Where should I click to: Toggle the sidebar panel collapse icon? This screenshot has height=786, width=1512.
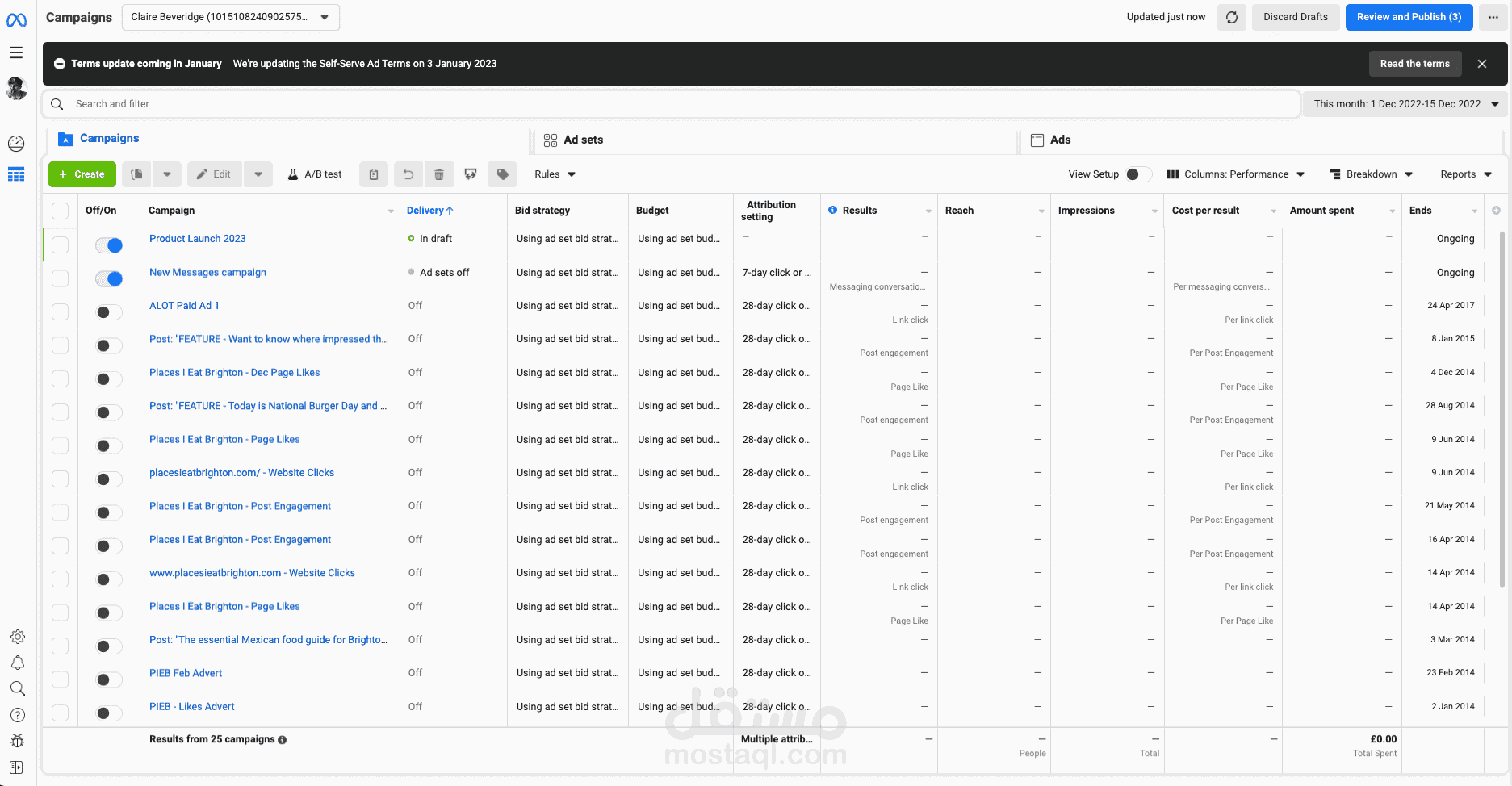click(16, 767)
